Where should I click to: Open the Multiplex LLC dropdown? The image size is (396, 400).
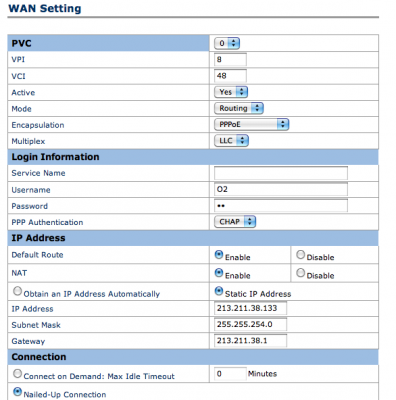(232, 141)
